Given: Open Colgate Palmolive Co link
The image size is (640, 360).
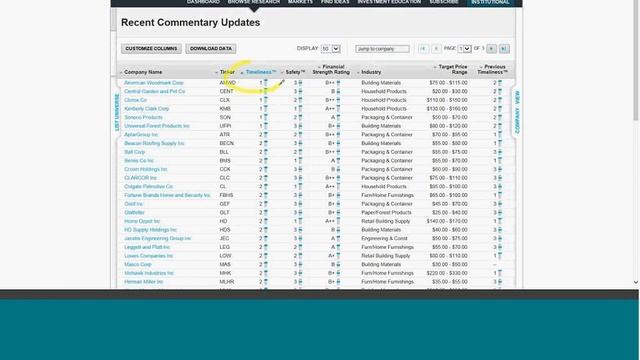Looking at the screenshot, I should click(149, 187).
